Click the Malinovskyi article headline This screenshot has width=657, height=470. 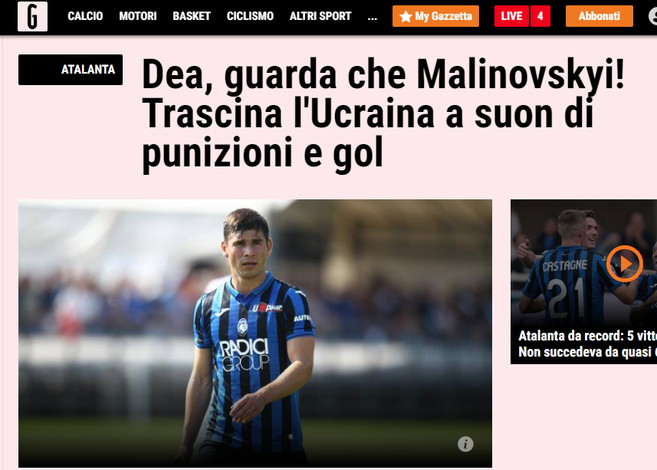[383, 114]
